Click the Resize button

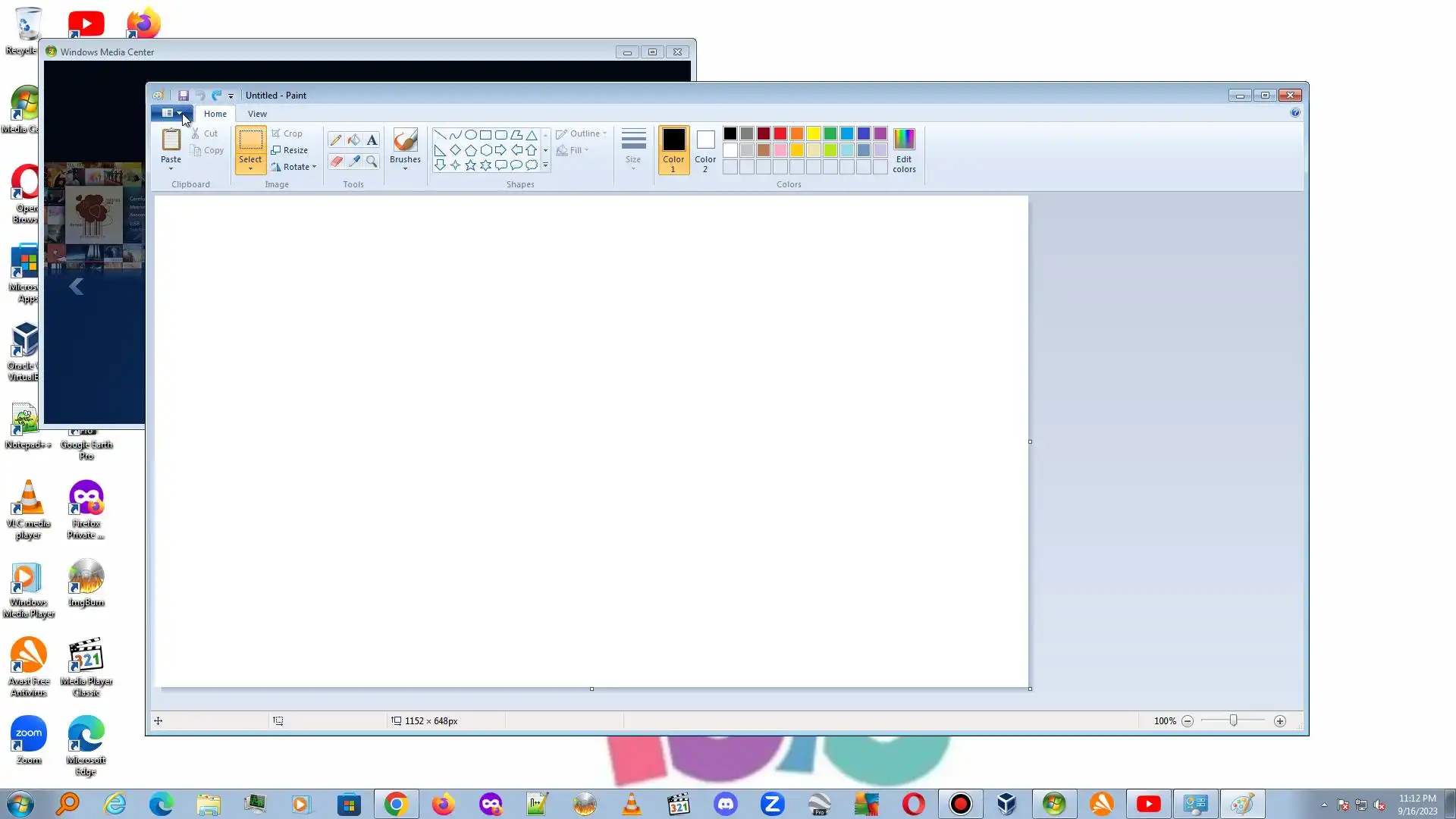[x=290, y=150]
